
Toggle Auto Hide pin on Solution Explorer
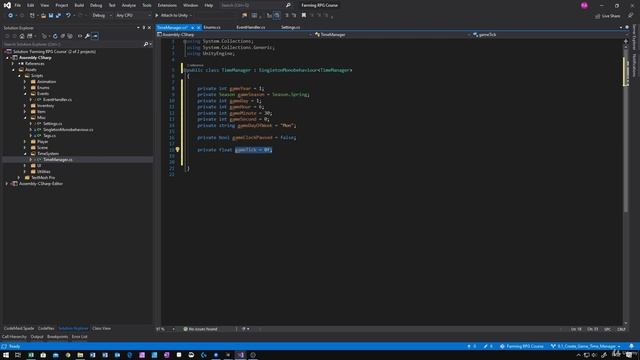coord(144,28)
